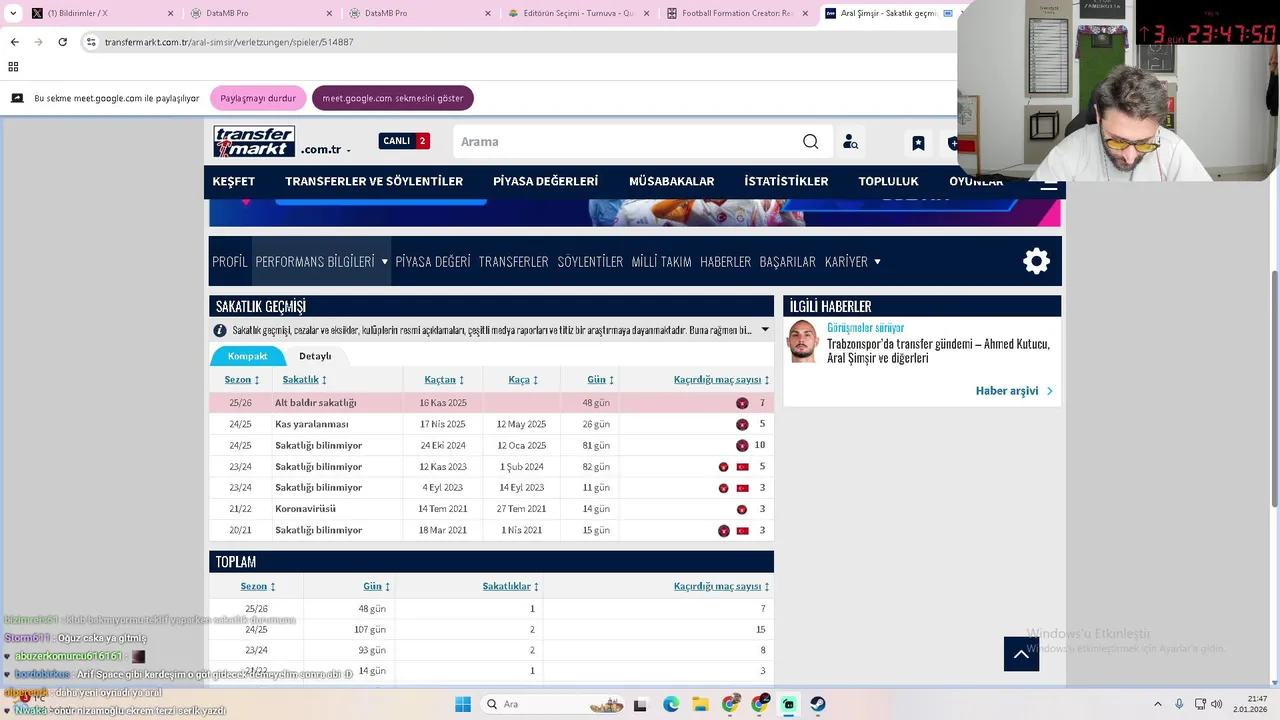Open the Piyasa Değeri tab
Viewport: 1280px width, 720px height.
(x=432, y=262)
